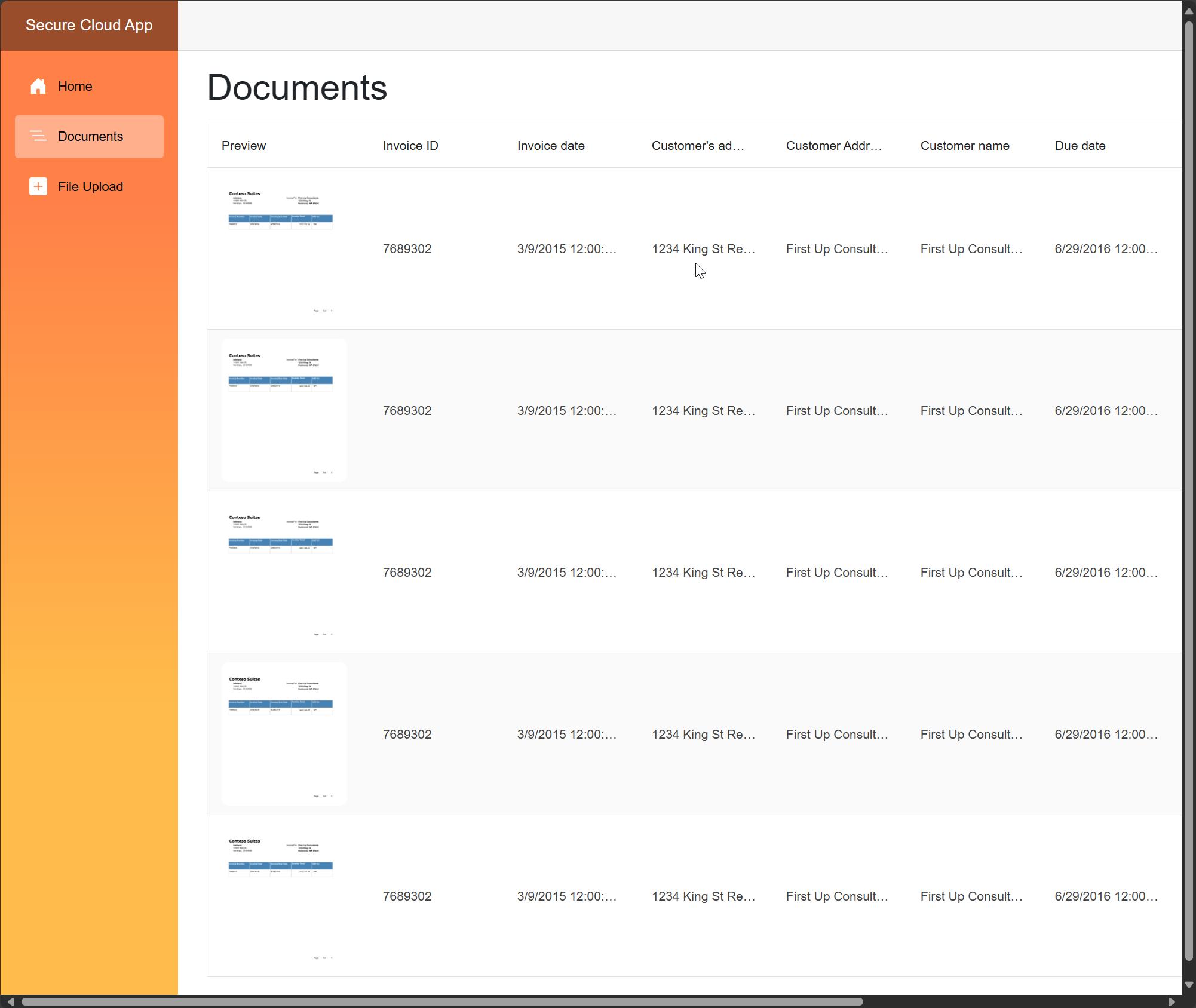Viewport: 1196px width, 1008px height.
Task: Open the Home menu item
Action: pos(75,86)
